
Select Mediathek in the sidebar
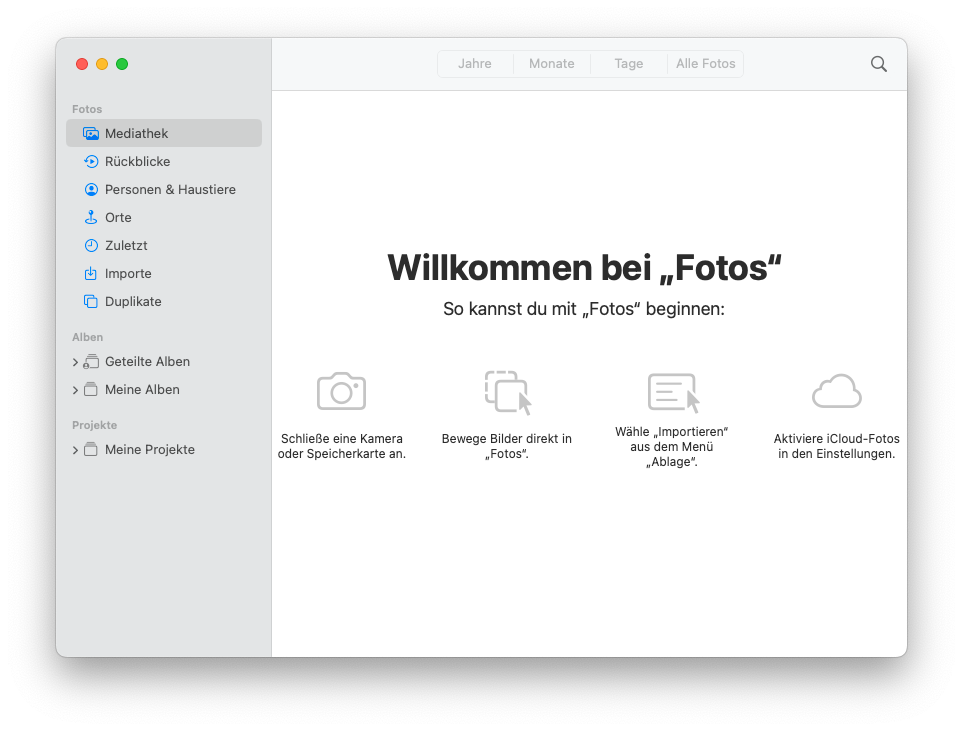coord(164,133)
